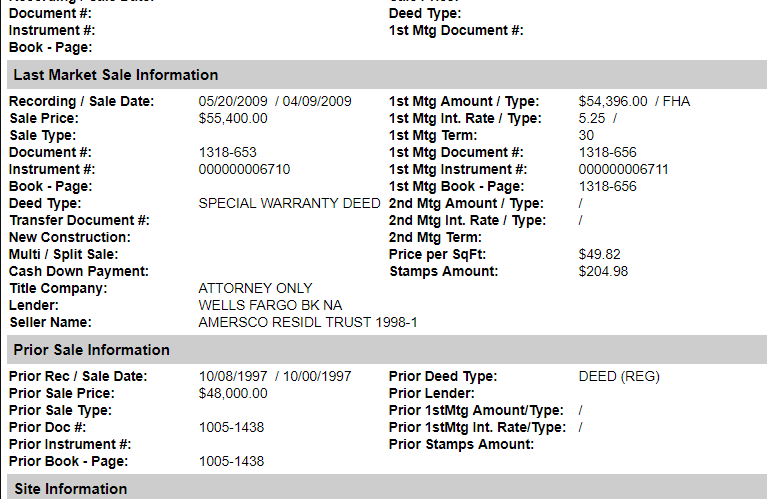Viewport: 767px width, 499px height.
Task: Select the SPECIAL WARRANTY DEED text
Action: coord(290,203)
